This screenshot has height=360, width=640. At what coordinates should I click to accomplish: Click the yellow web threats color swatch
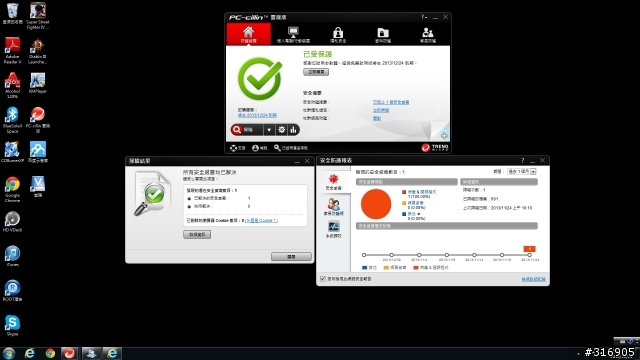(404, 203)
